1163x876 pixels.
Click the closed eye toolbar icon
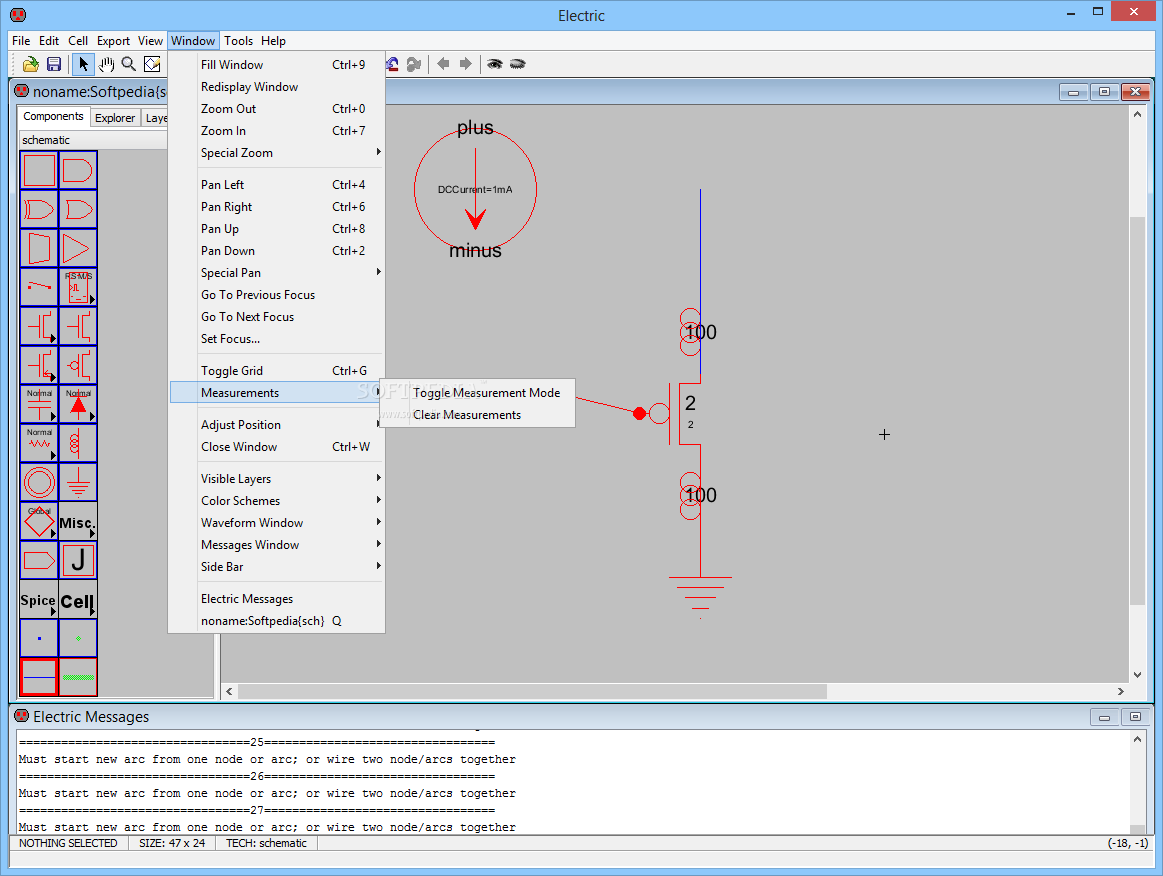517,65
